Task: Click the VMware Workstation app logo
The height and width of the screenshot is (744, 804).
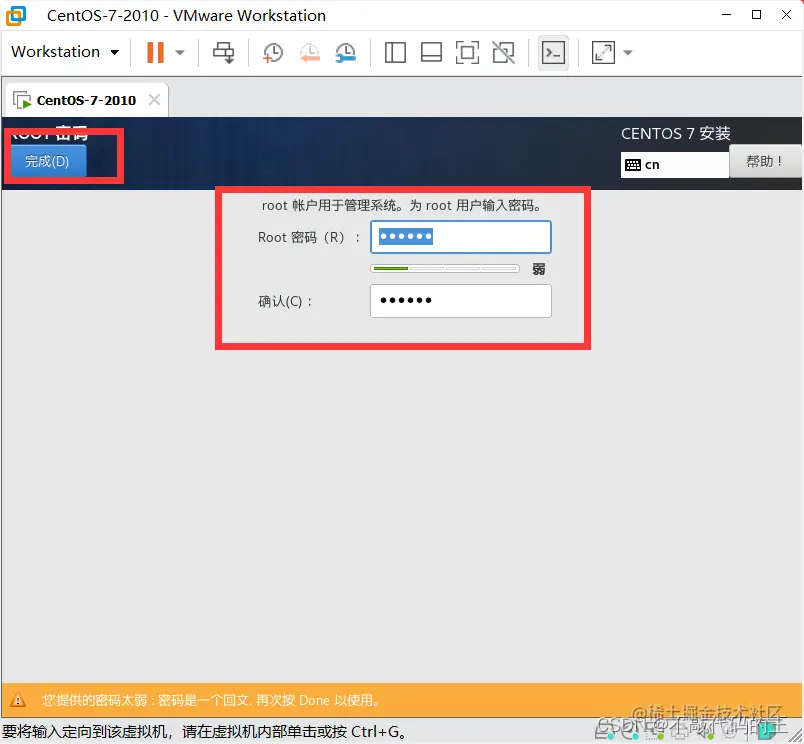Action: (x=15, y=15)
